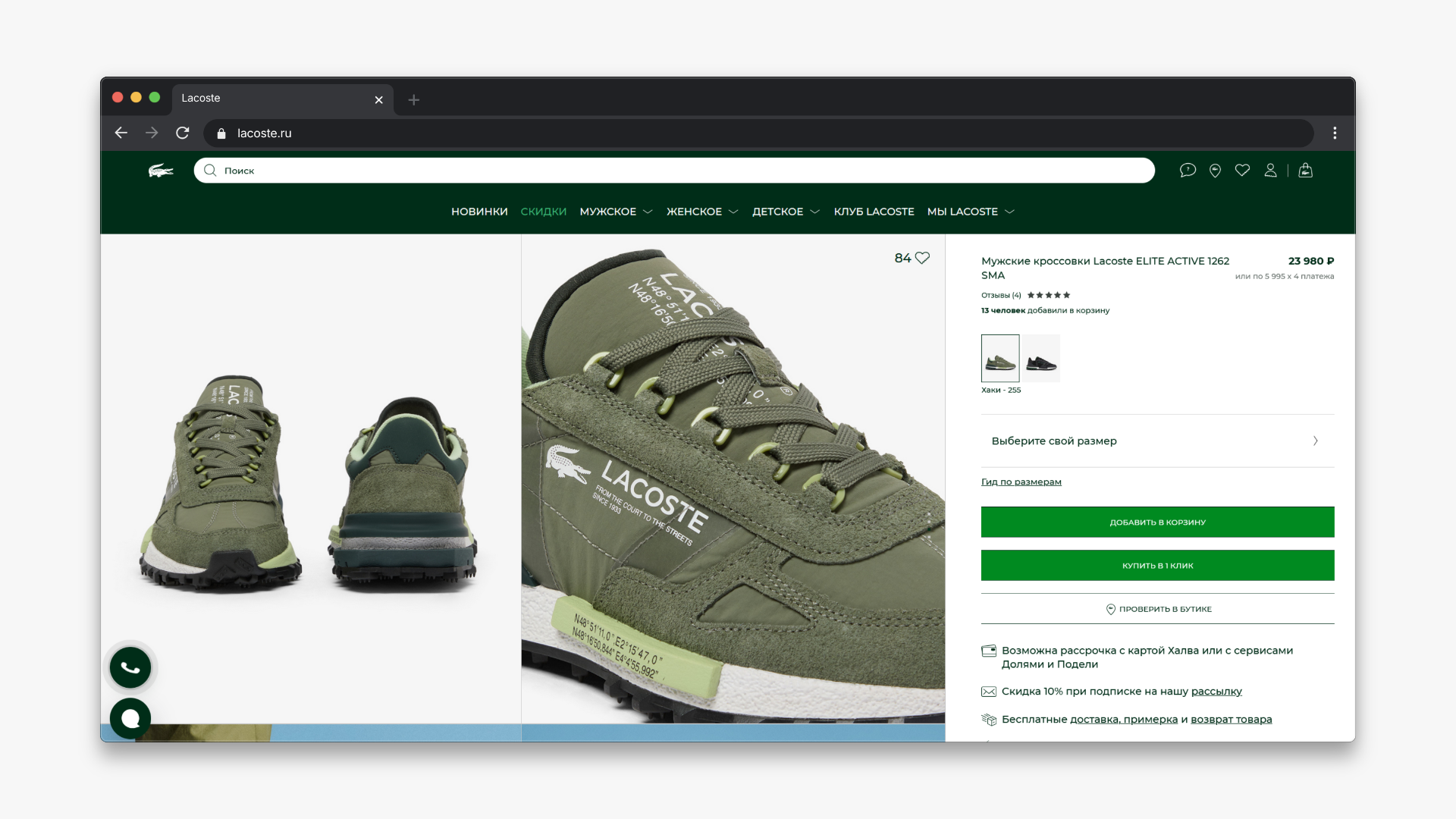Screen dimensions: 1456x819
Task: Open the 'доставка, примерка' link
Action: coord(1123,720)
